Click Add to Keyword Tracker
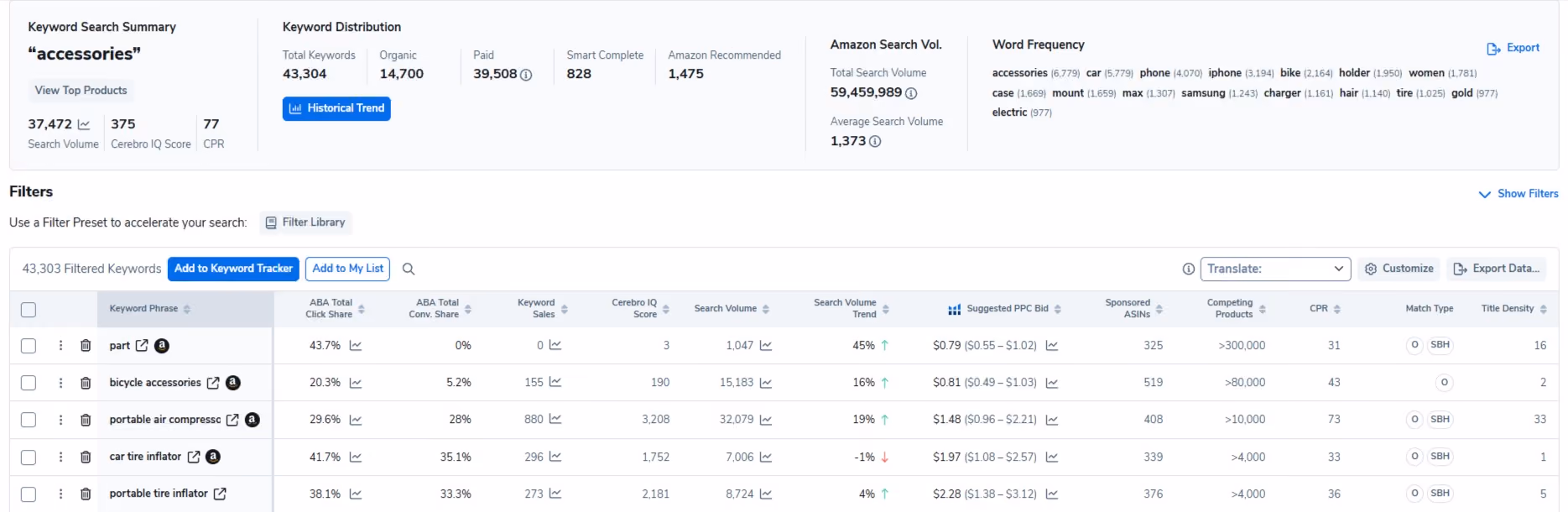Viewport: 1568px width, 512px height. (233, 269)
